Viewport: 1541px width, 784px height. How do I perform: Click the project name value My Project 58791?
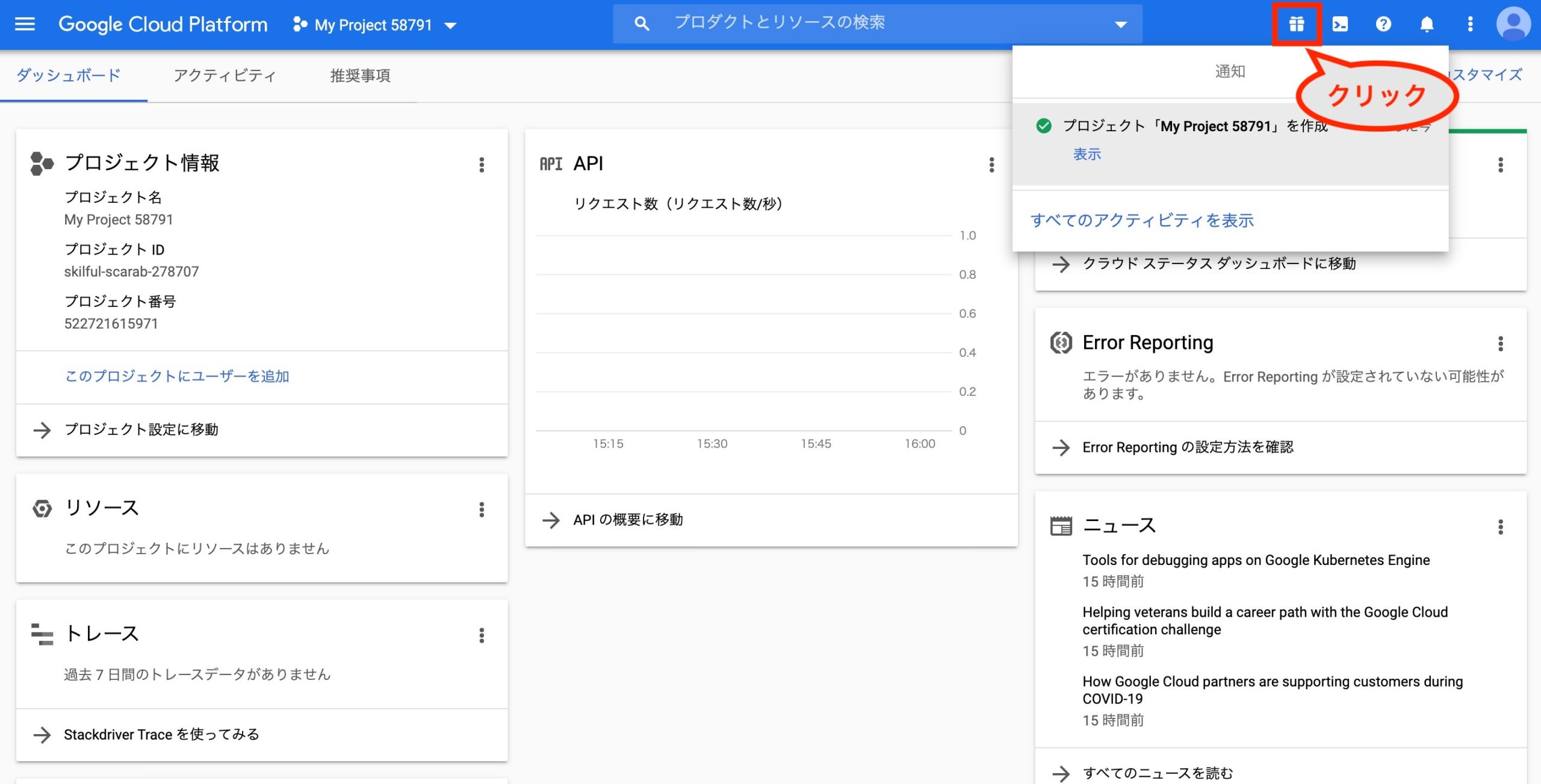119,220
